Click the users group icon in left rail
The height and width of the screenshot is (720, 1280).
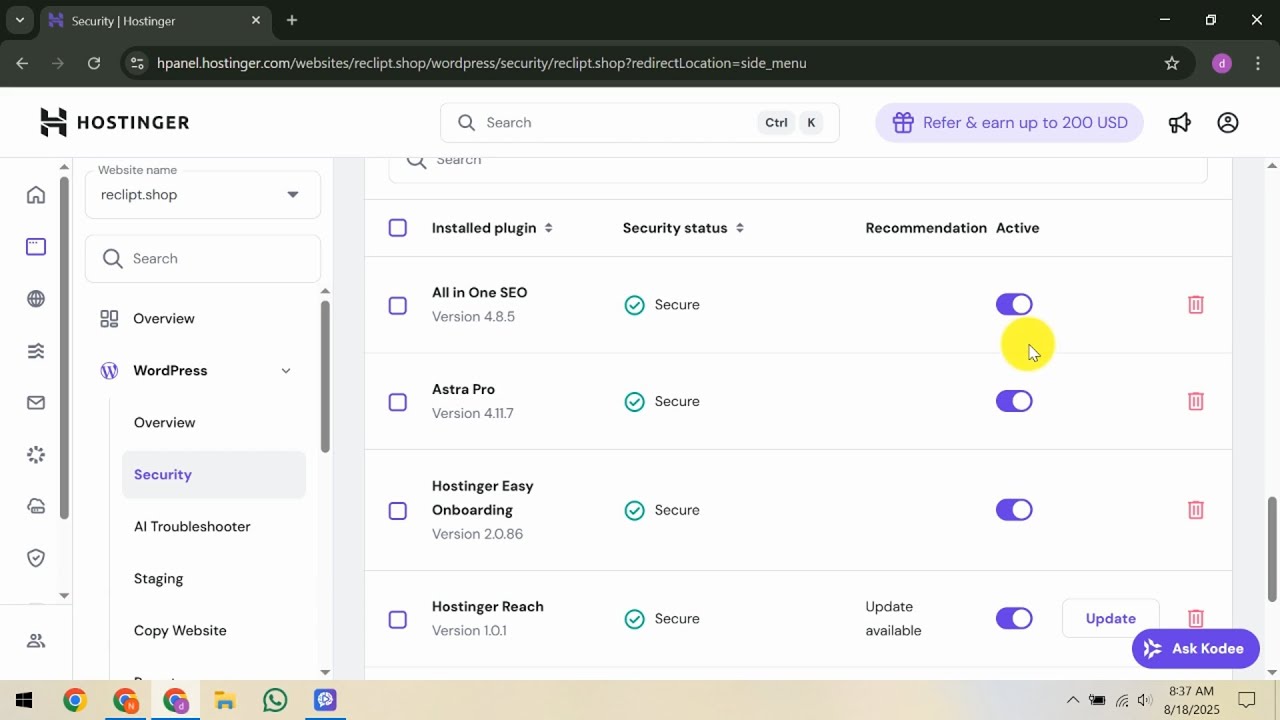point(36,641)
